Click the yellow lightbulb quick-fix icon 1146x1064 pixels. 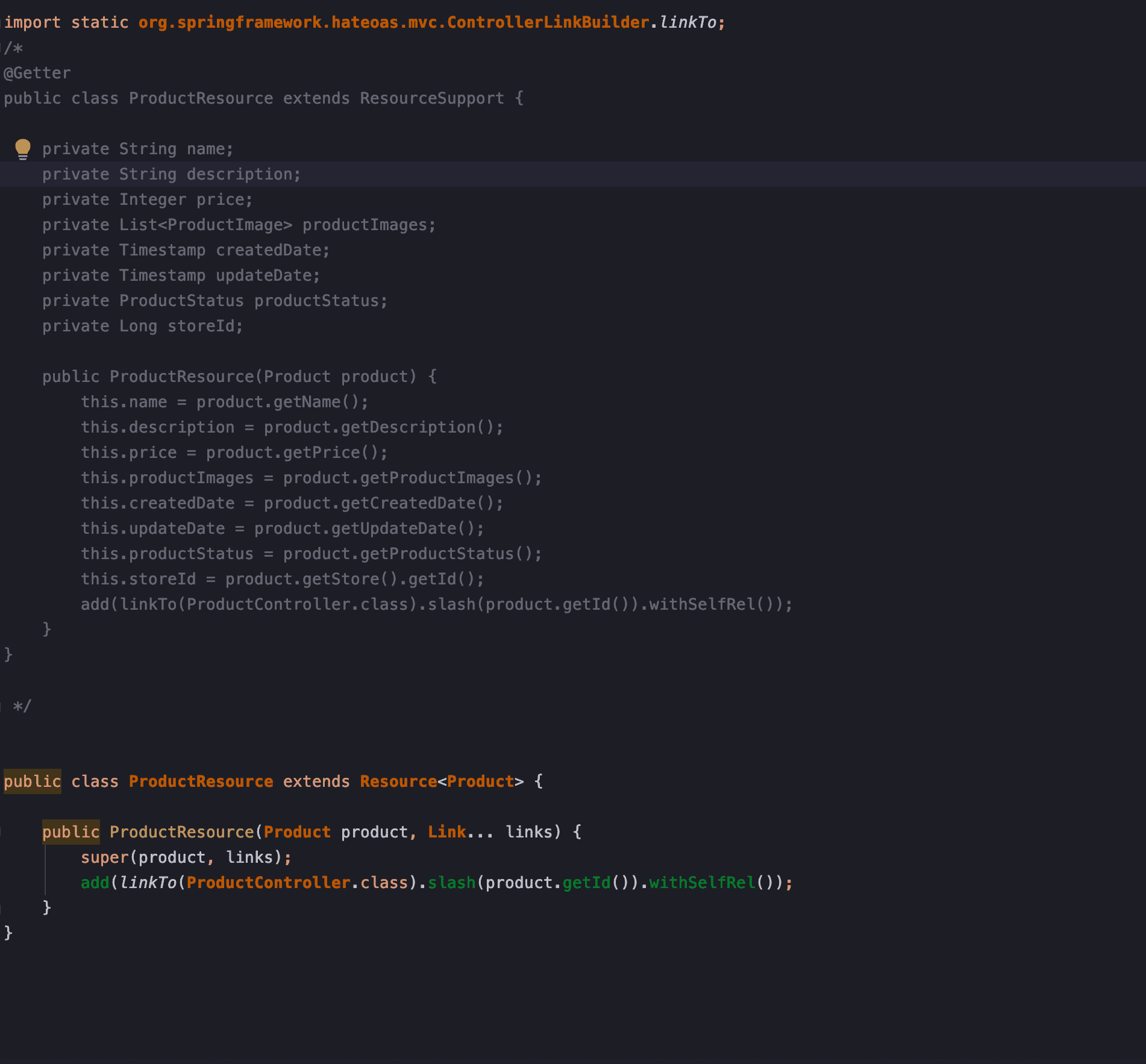pos(23,149)
